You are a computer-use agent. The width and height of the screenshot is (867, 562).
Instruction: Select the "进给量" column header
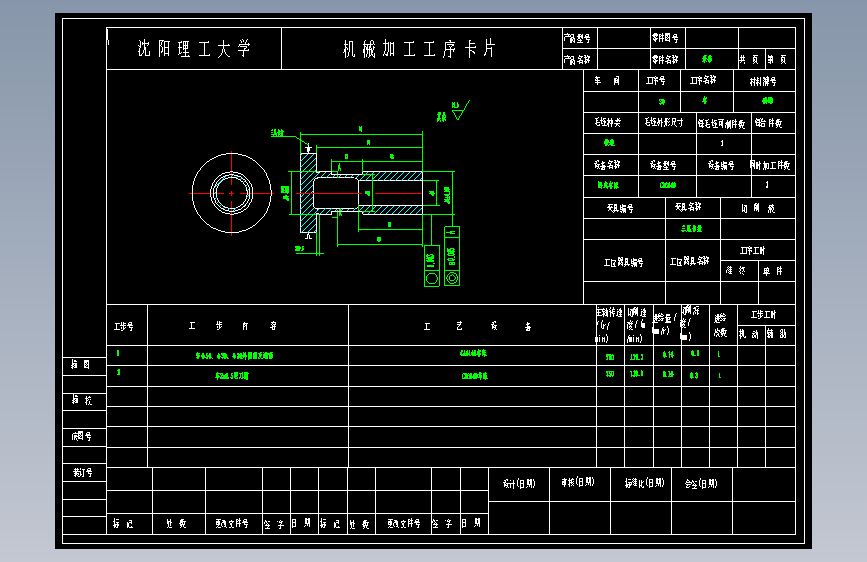coord(665,324)
